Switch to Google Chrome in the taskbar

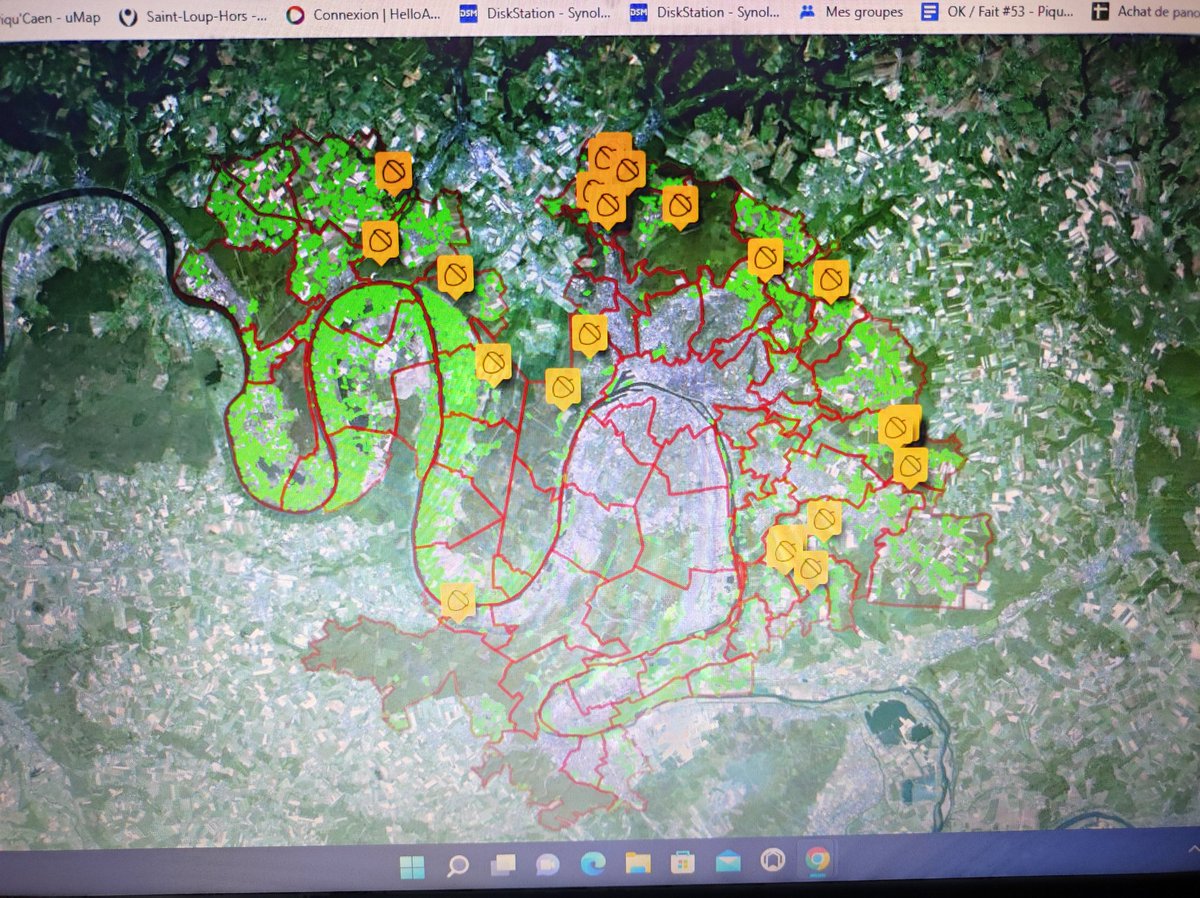(x=817, y=859)
